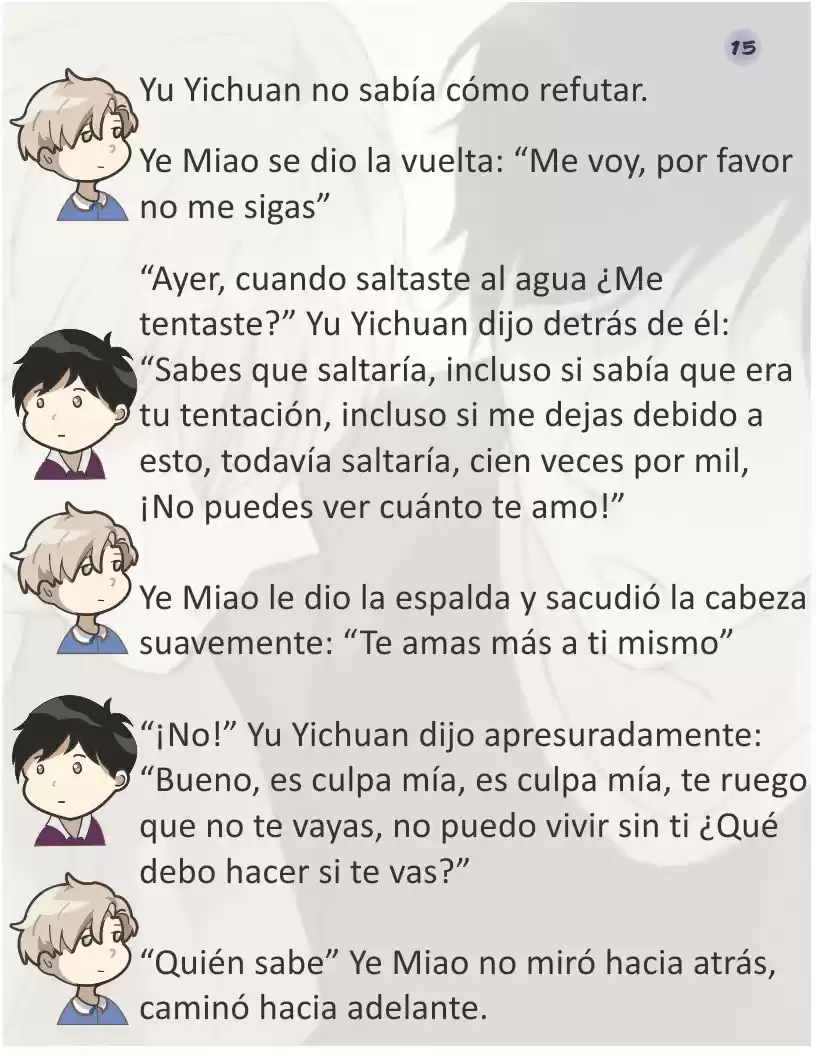Select the line starting 'Ayer, cuando saltaste al agua'

coord(401,279)
